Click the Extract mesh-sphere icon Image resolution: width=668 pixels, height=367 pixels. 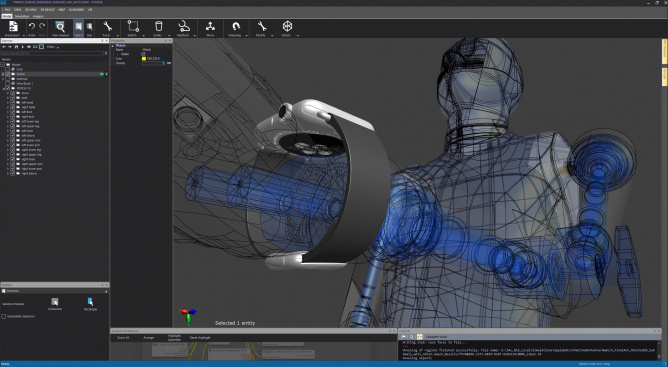pyautogui.click(x=287, y=26)
